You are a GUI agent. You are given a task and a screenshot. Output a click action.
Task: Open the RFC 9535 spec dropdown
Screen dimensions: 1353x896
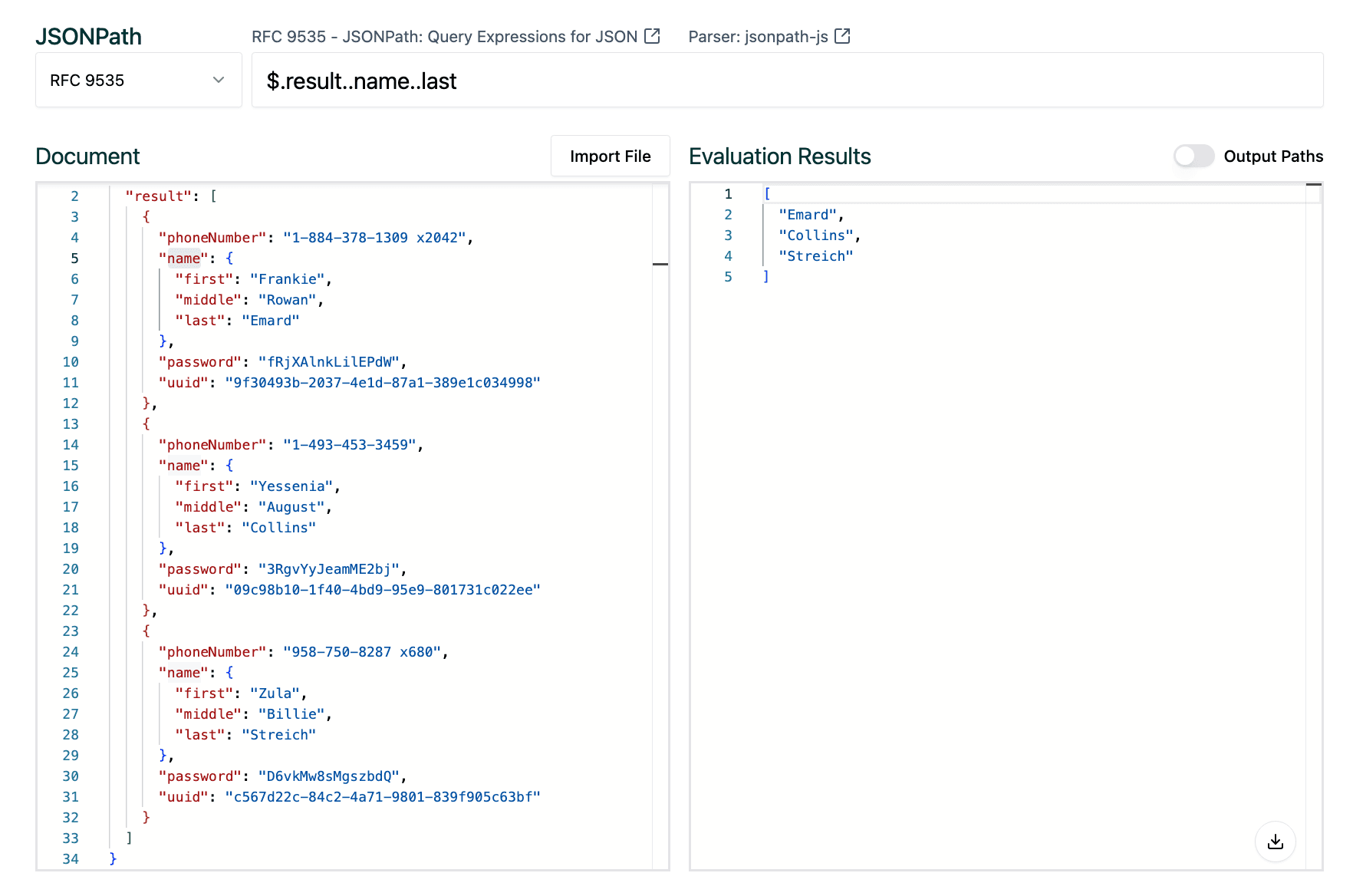point(138,80)
